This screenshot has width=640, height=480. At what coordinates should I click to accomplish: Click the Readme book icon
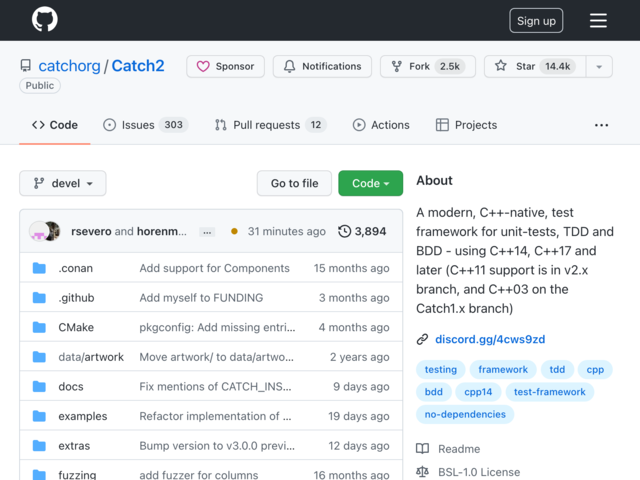tap(422, 449)
